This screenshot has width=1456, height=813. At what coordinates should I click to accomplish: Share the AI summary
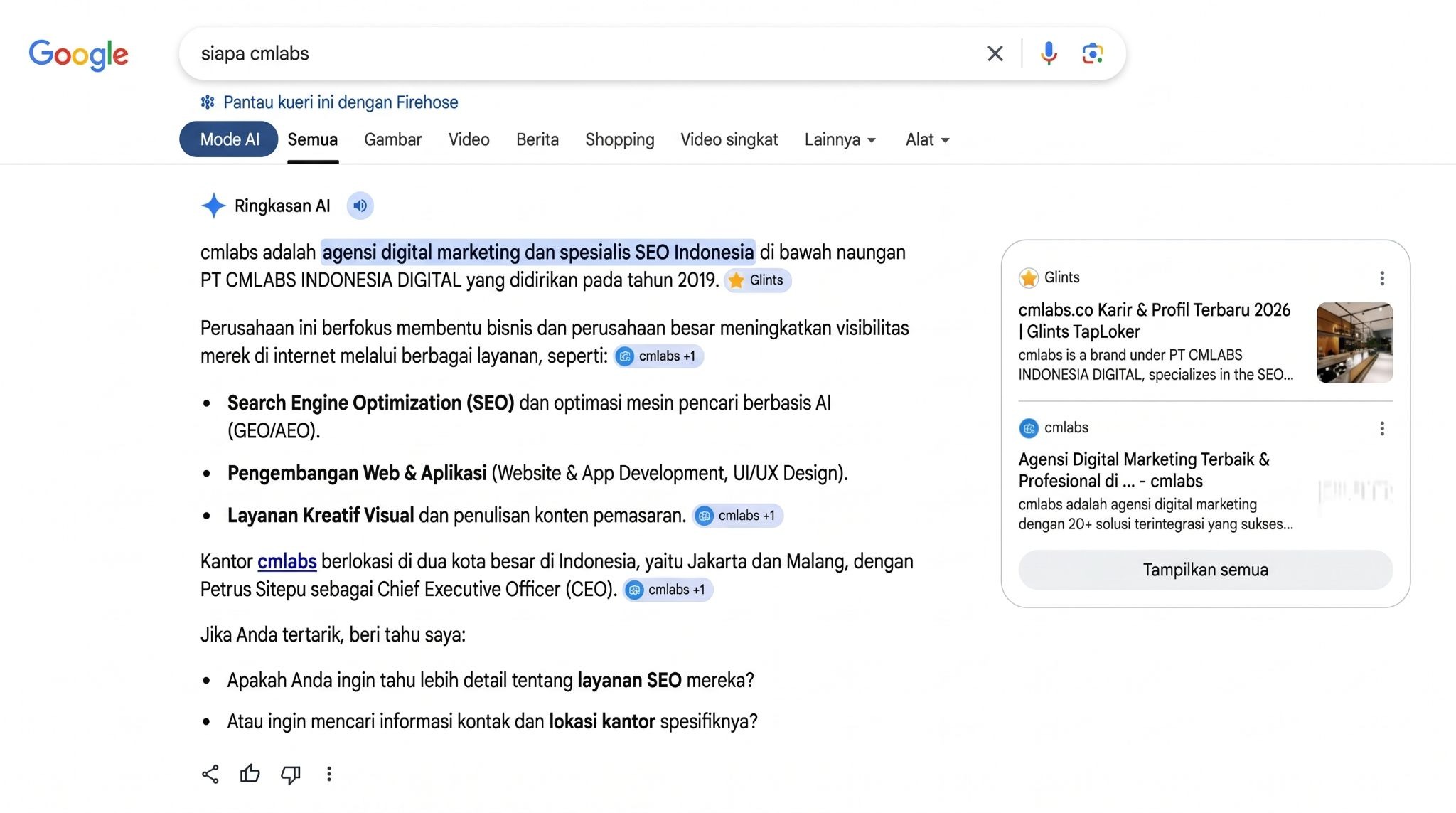[210, 774]
